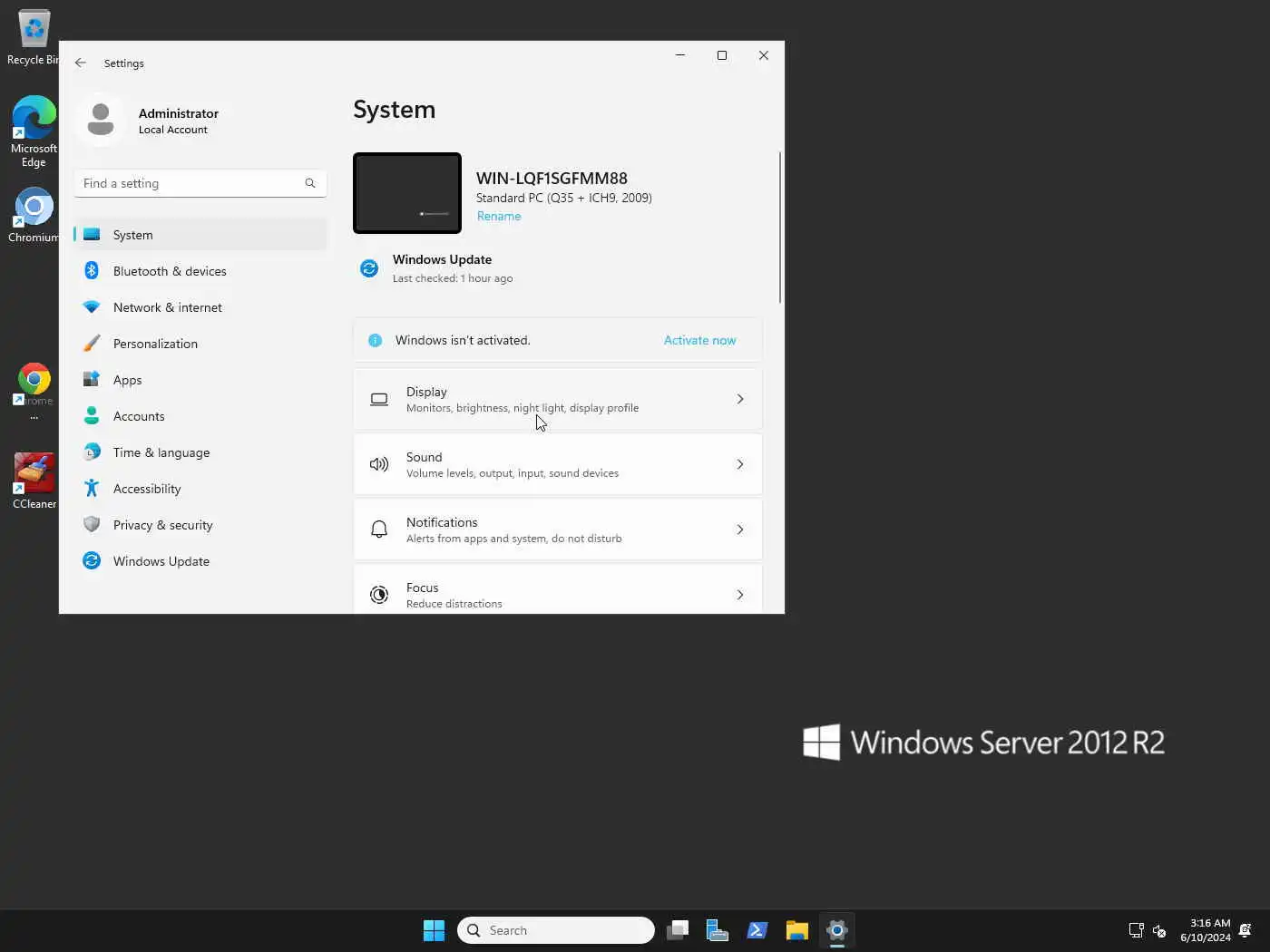Select the Recycle Bin desktop icon
This screenshot has width=1270, height=952.
pyautogui.click(x=34, y=38)
